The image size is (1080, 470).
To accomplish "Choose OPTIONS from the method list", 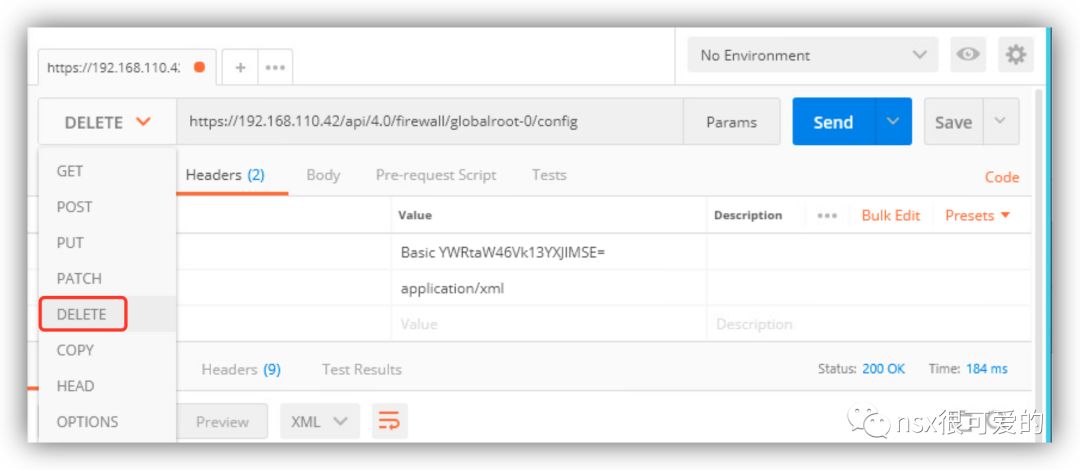I will pos(107,422).
